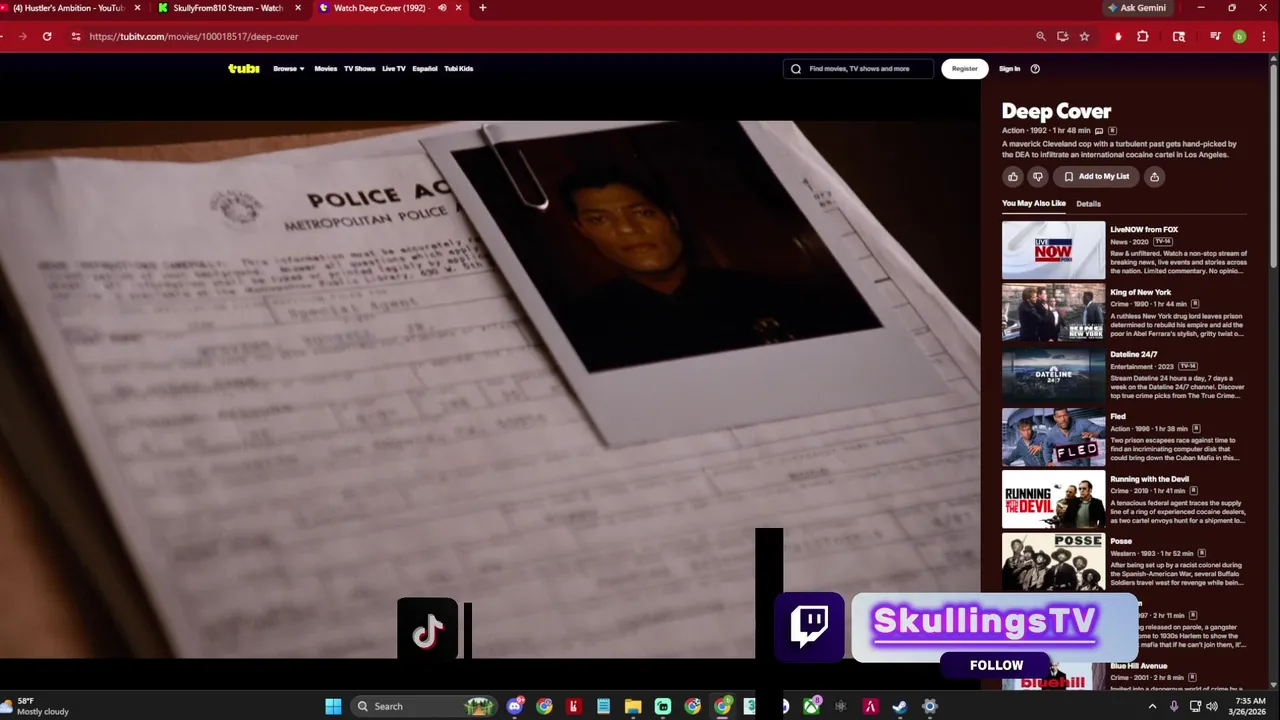
Task: Click the Sign In link
Action: (1010, 69)
